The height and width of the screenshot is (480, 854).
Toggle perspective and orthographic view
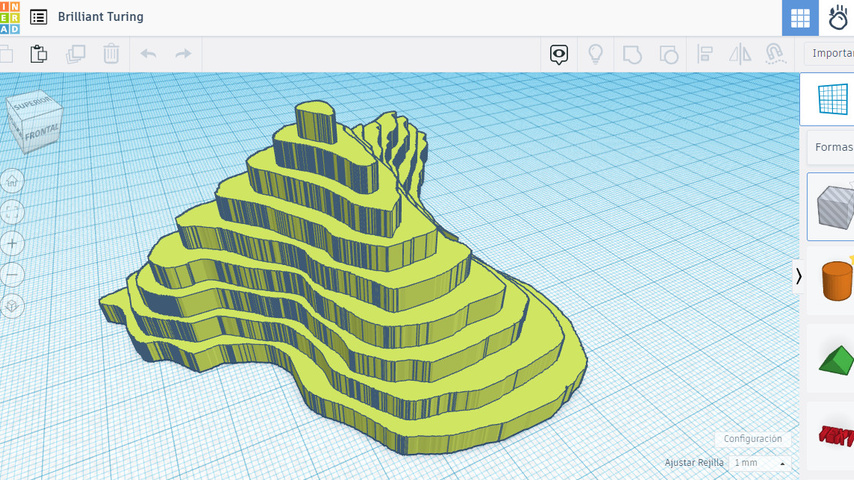12,306
